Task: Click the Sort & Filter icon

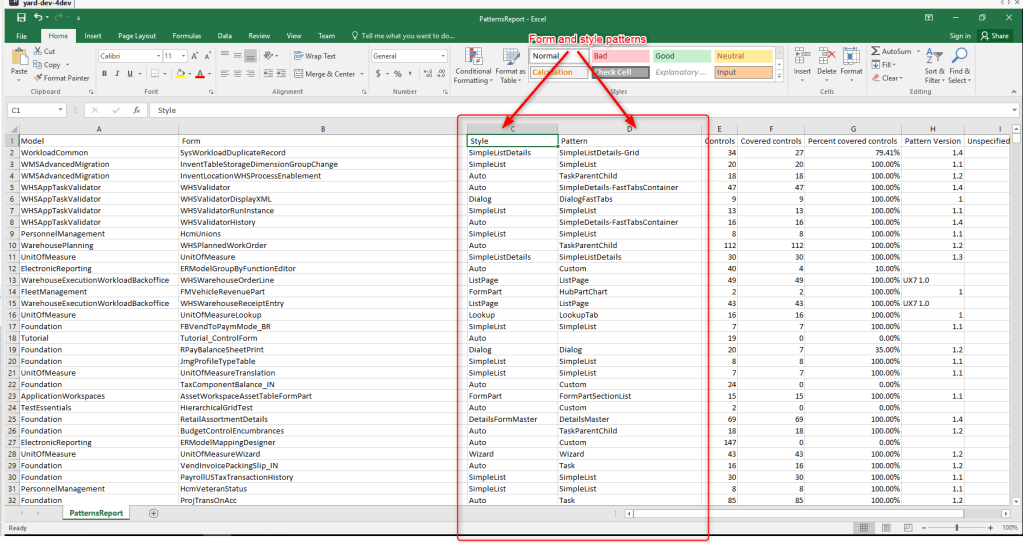Action: click(934, 56)
